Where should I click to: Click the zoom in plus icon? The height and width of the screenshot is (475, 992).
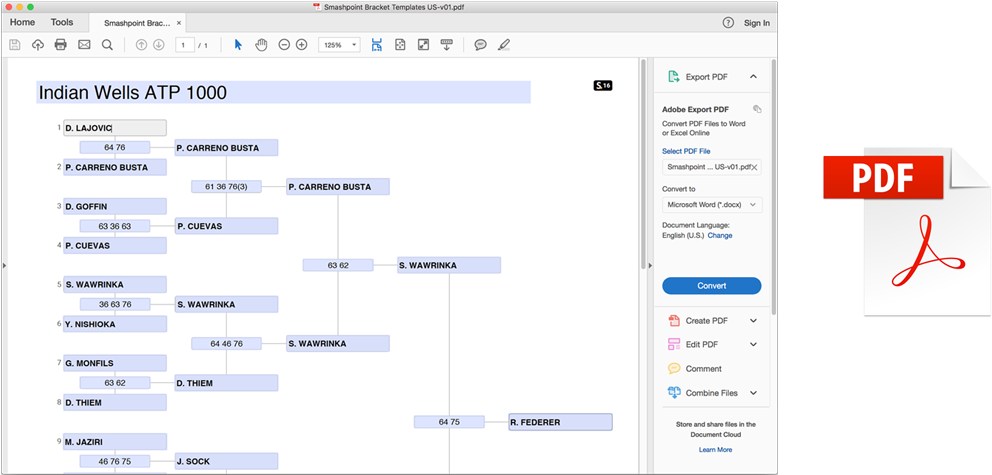pyautogui.click(x=302, y=45)
